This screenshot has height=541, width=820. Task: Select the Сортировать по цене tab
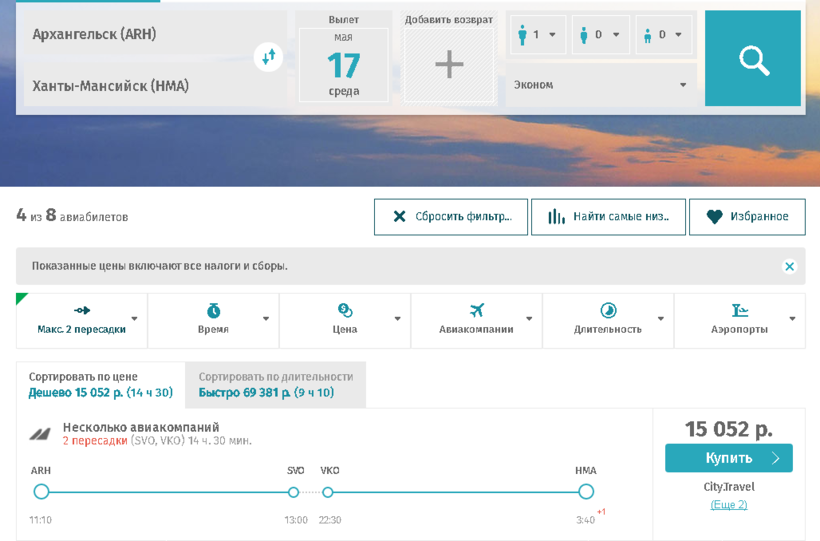pyautogui.click(x=100, y=385)
